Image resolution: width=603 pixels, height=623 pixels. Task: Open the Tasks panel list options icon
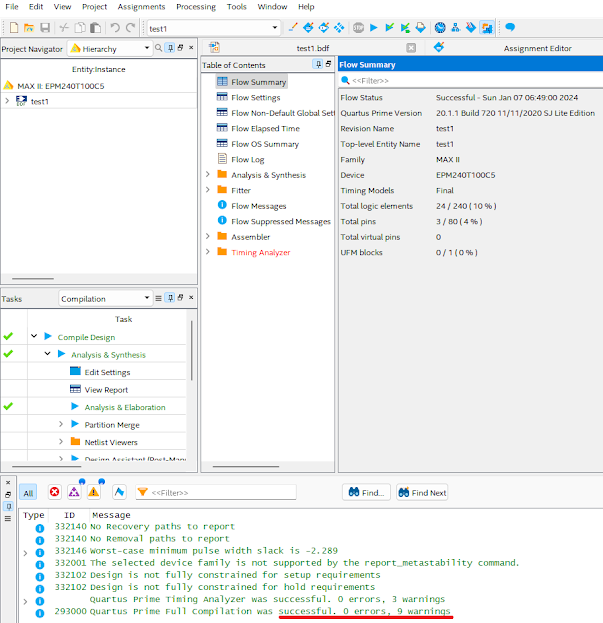[158, 298]
